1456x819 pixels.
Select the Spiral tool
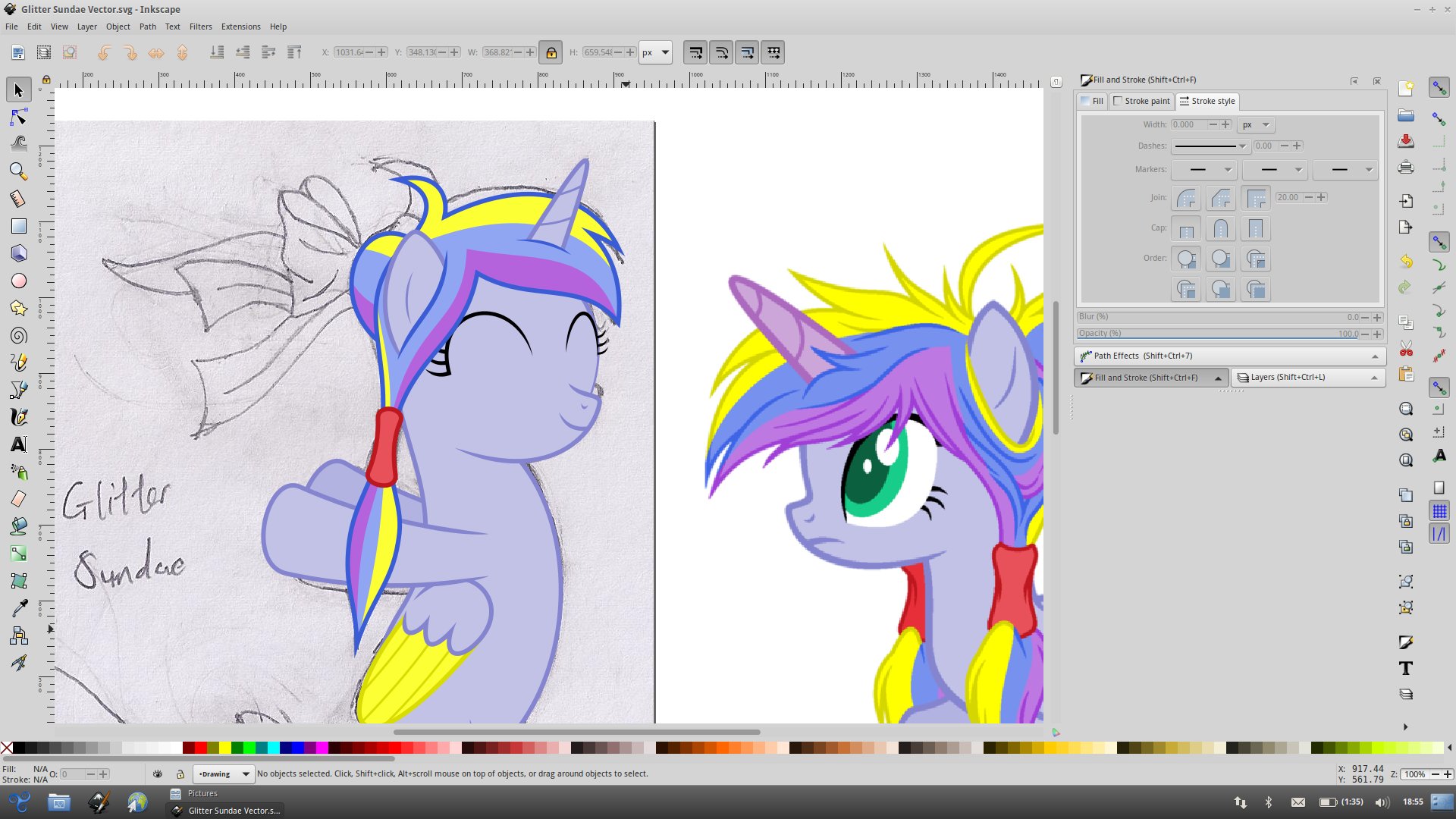pos(18,335)
